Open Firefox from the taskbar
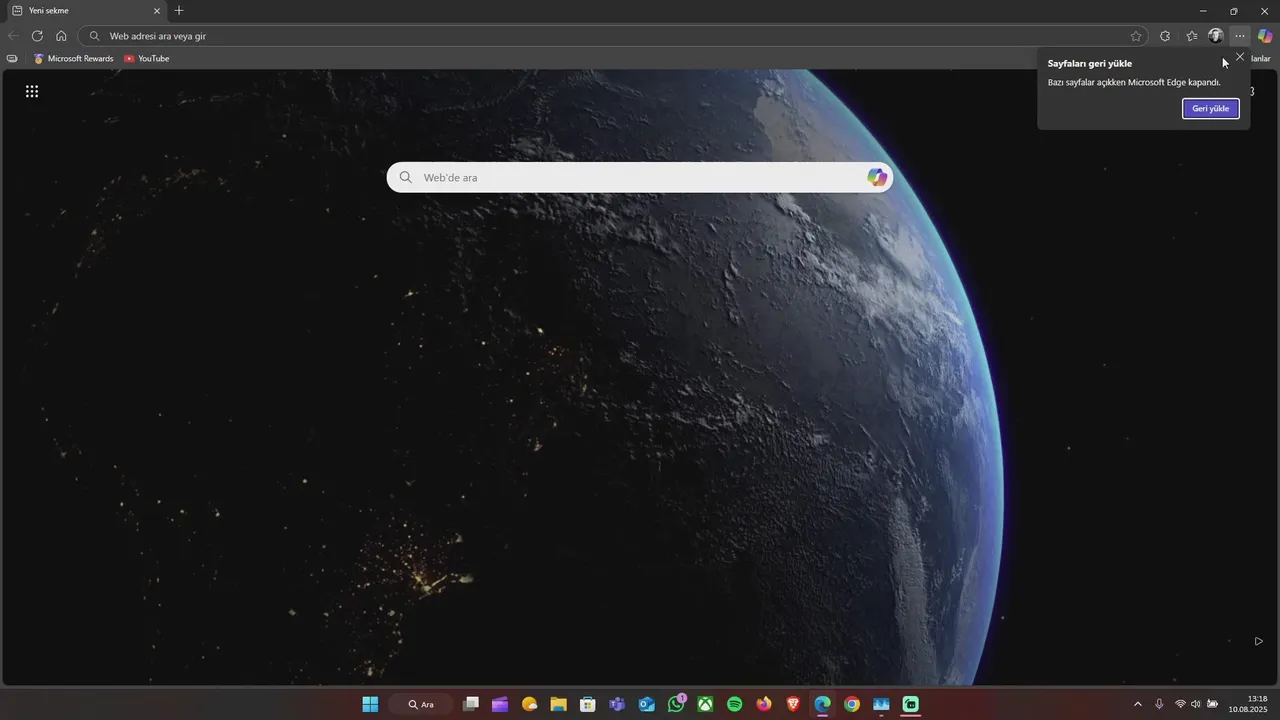This screenshot has height=720, width=1280. coord(764,704)
